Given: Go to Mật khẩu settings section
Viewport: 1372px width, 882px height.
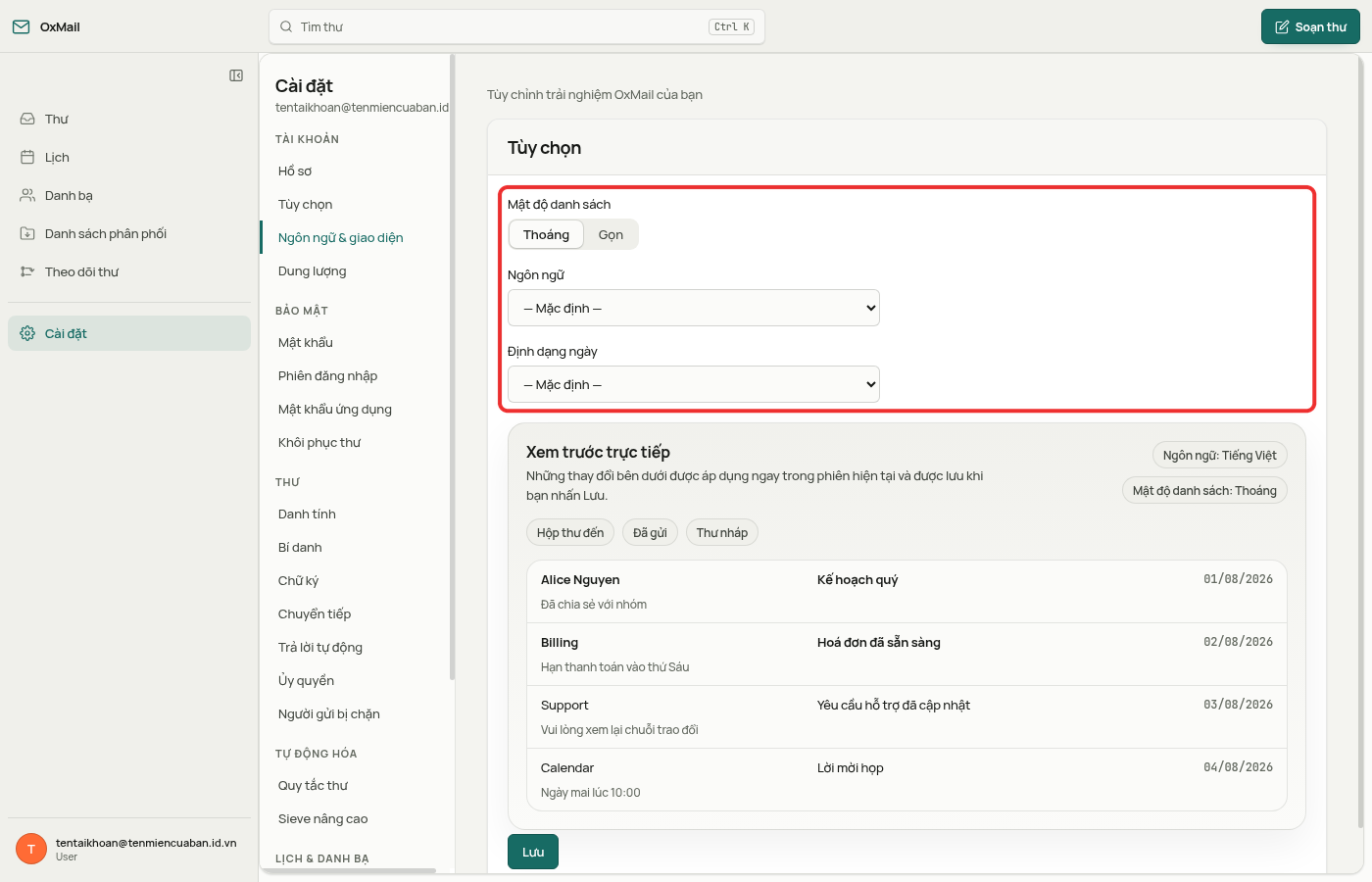Looking at the screenshot, I should click(x=306, y=342).
